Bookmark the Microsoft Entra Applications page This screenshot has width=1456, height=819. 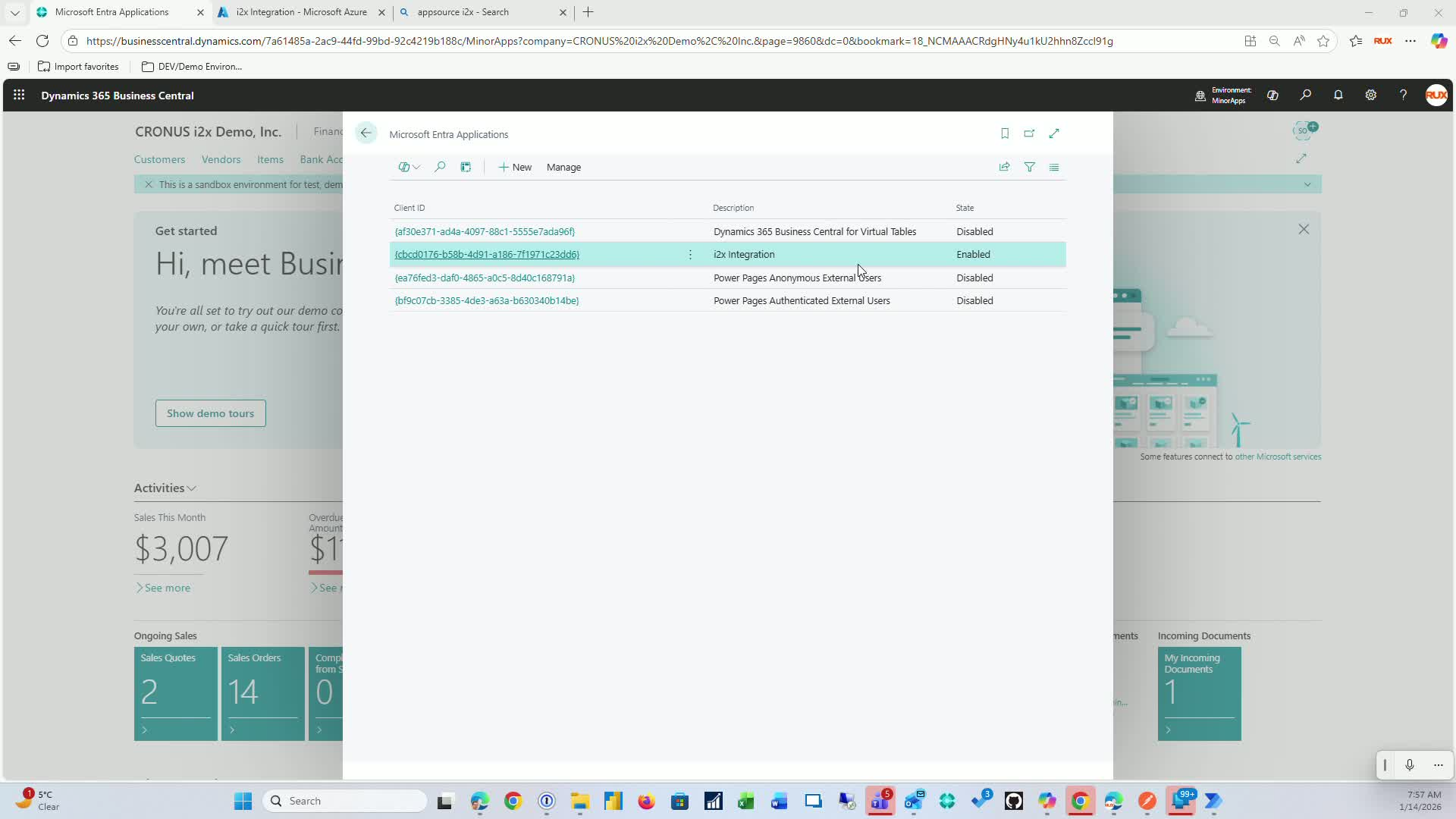[1005, 133]
